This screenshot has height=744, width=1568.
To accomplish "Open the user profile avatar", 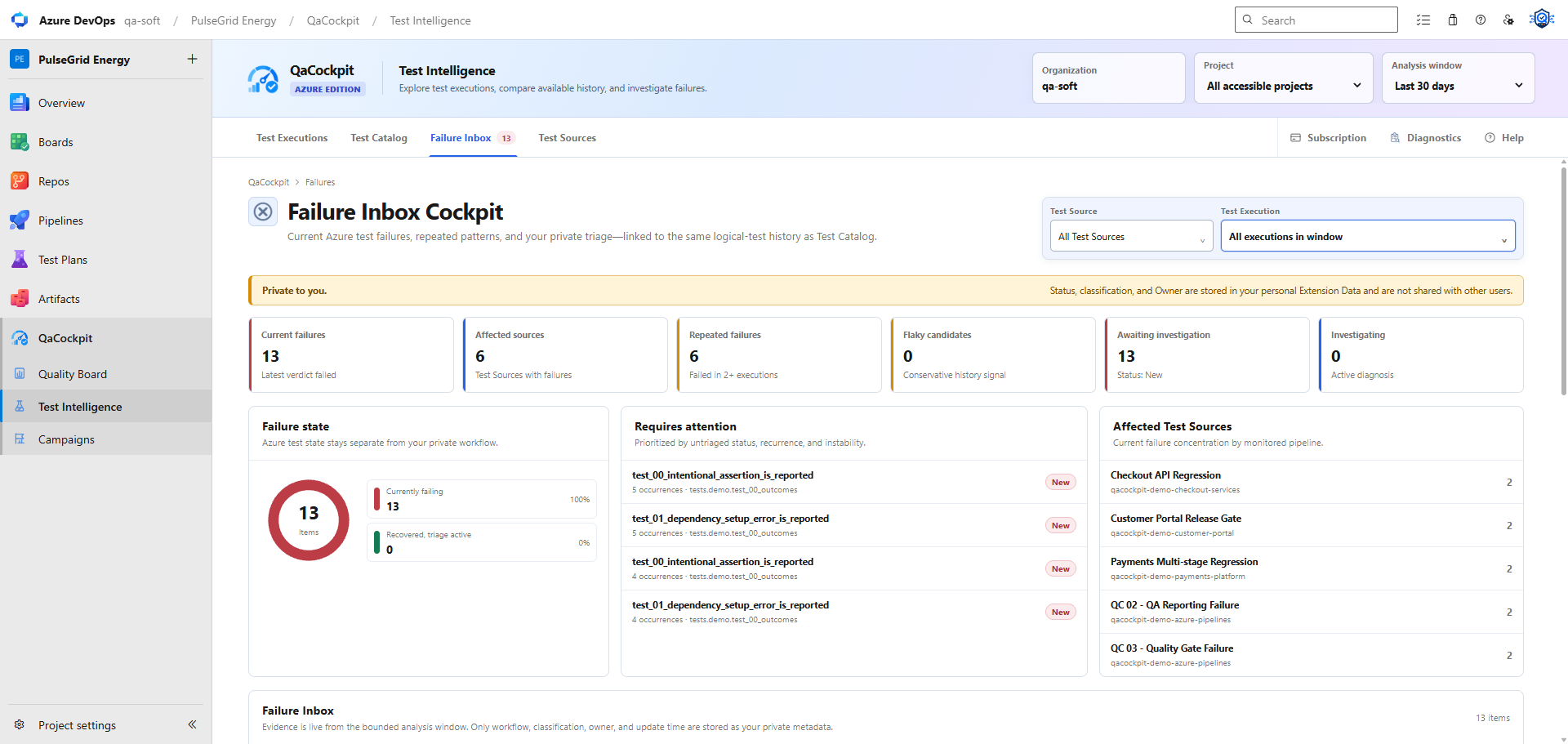I will click(x=1542, y=19).
